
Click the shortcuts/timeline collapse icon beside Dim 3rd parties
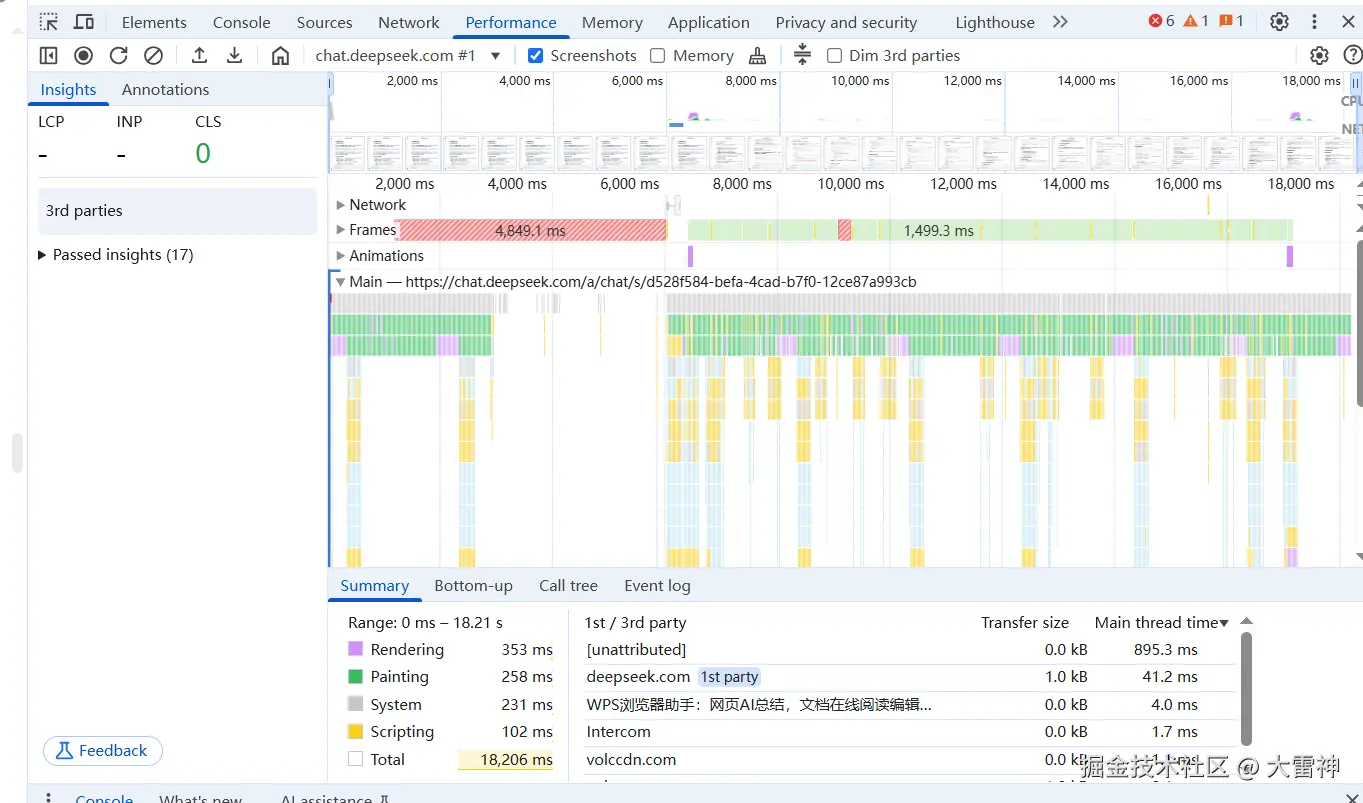pyautogui.click(x=802, y=56)
